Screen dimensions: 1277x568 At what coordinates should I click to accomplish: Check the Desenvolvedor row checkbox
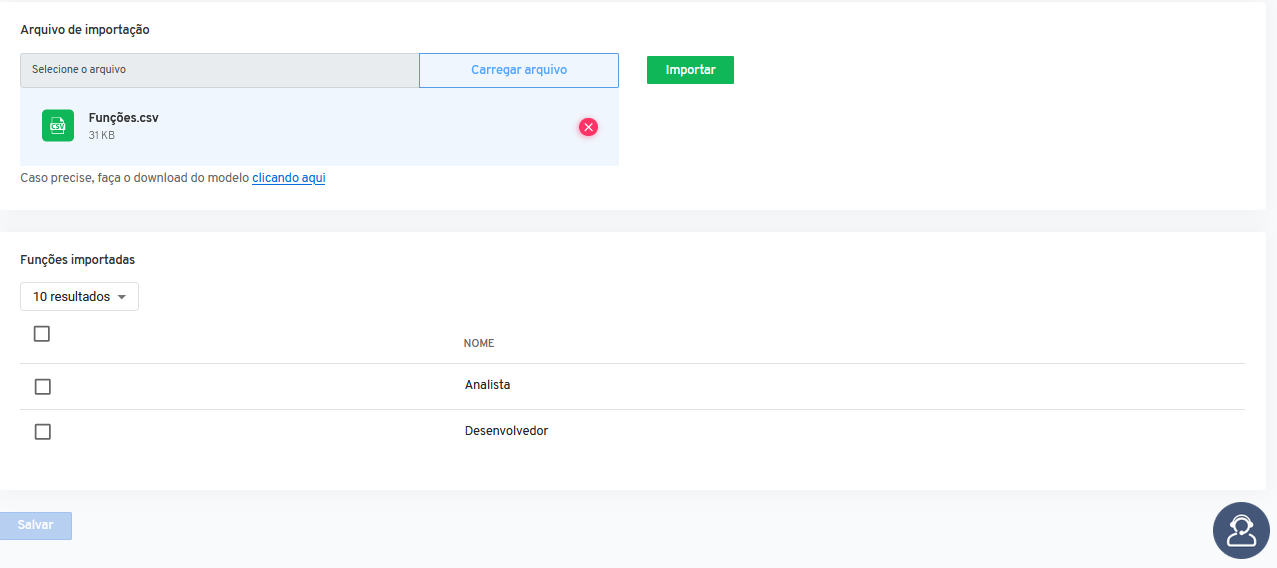(42, 432)
